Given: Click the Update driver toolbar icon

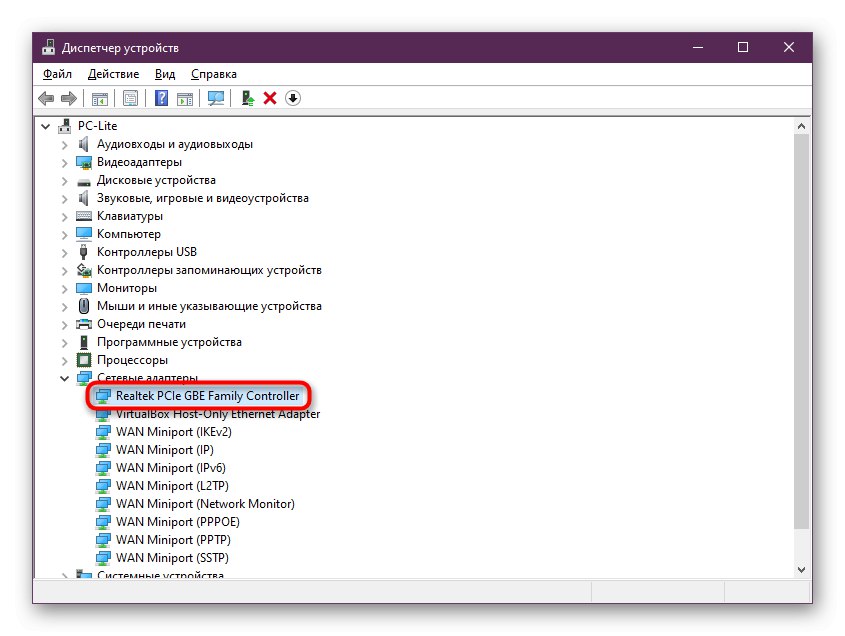Looking at the screenshot, I should pyautogui.click(x=247, y=98).
